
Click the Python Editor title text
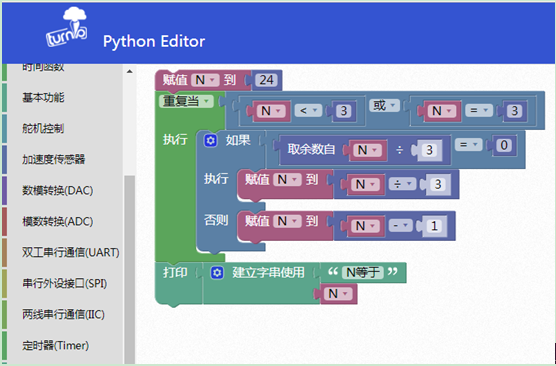tap(154, 41)
